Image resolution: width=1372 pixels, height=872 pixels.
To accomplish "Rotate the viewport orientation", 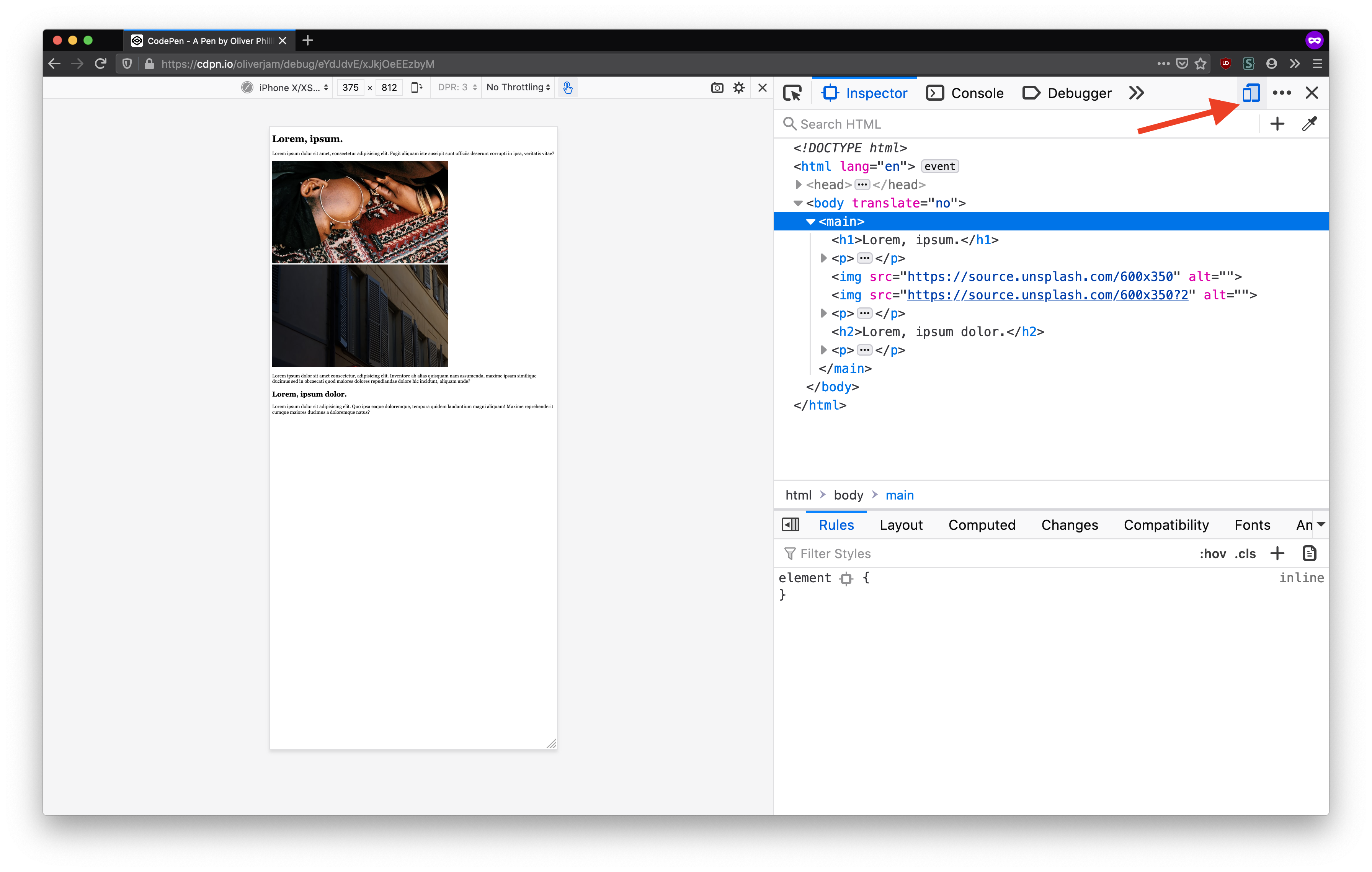I will (416, 88).
